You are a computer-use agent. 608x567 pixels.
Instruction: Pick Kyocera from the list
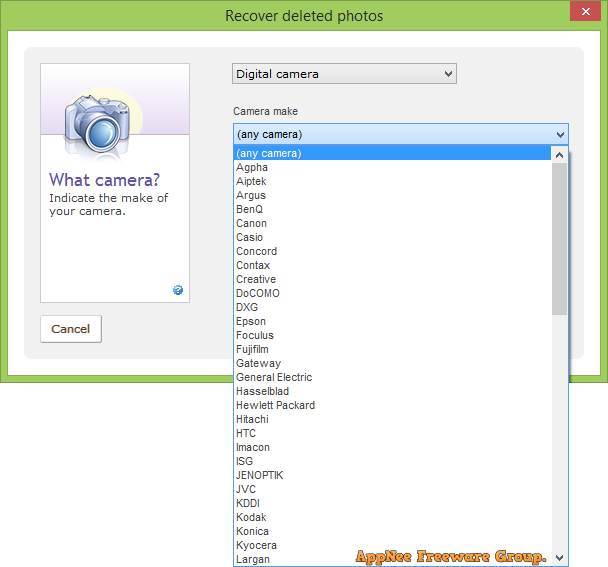pyautogui.click(x=392, y=545)
